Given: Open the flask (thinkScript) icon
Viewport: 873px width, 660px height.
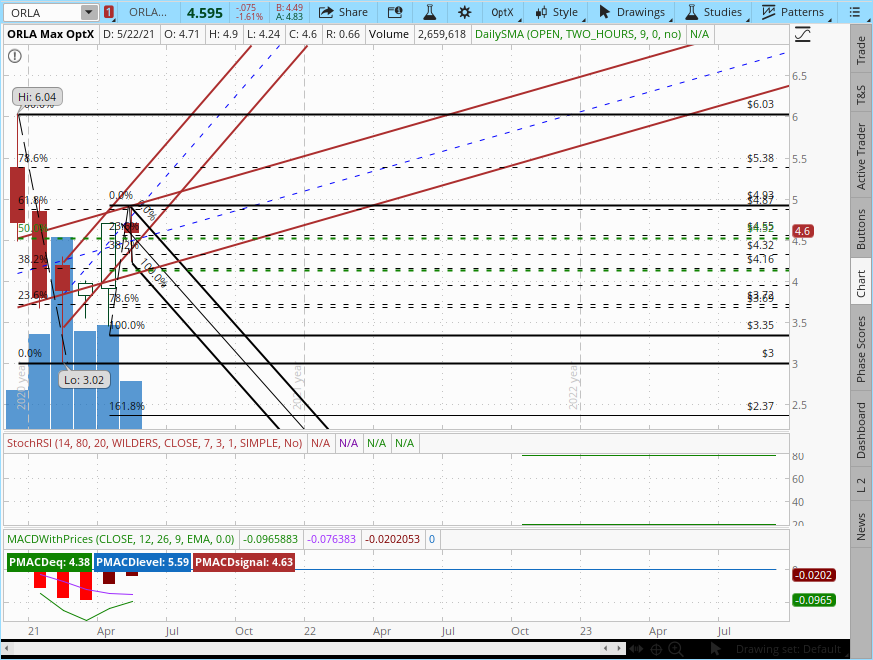Looking at the screenshot, I should click(x=430, y=12).
